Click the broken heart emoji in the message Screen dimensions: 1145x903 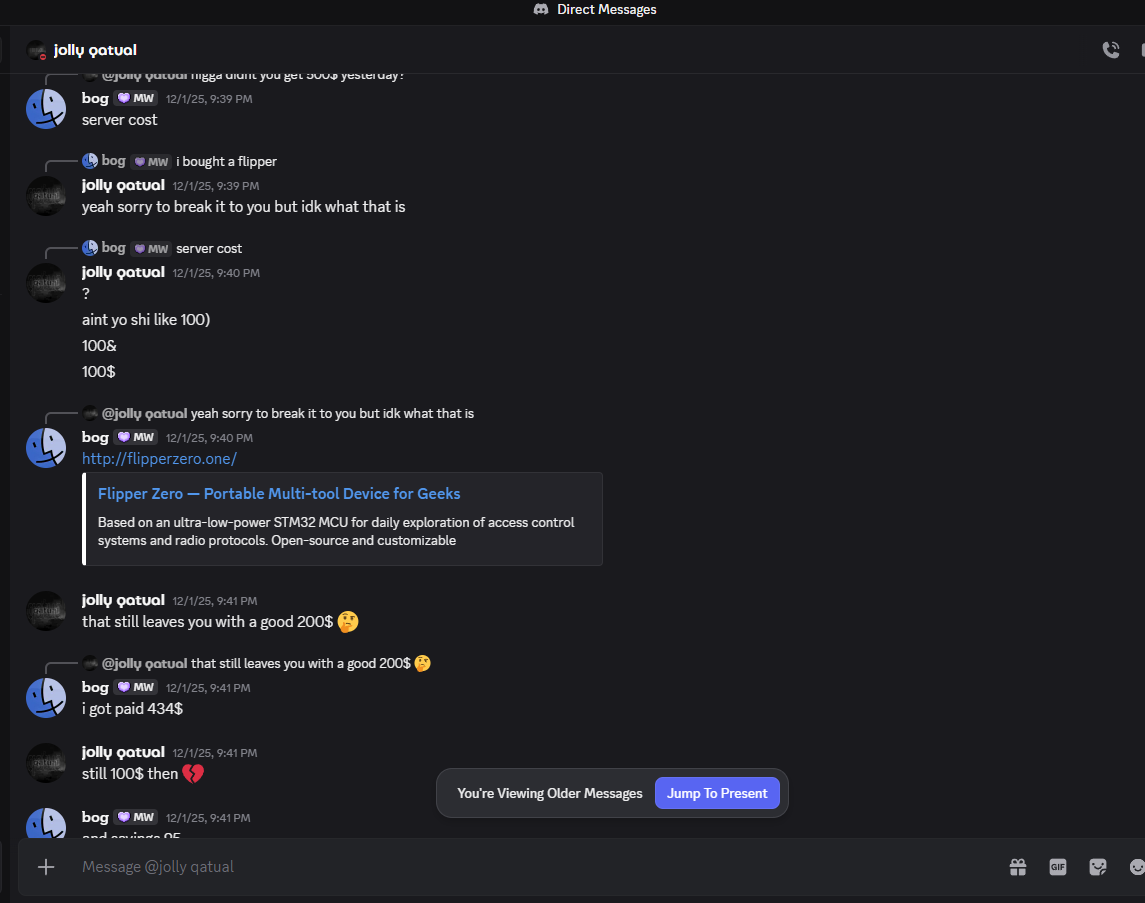(193, 774)
